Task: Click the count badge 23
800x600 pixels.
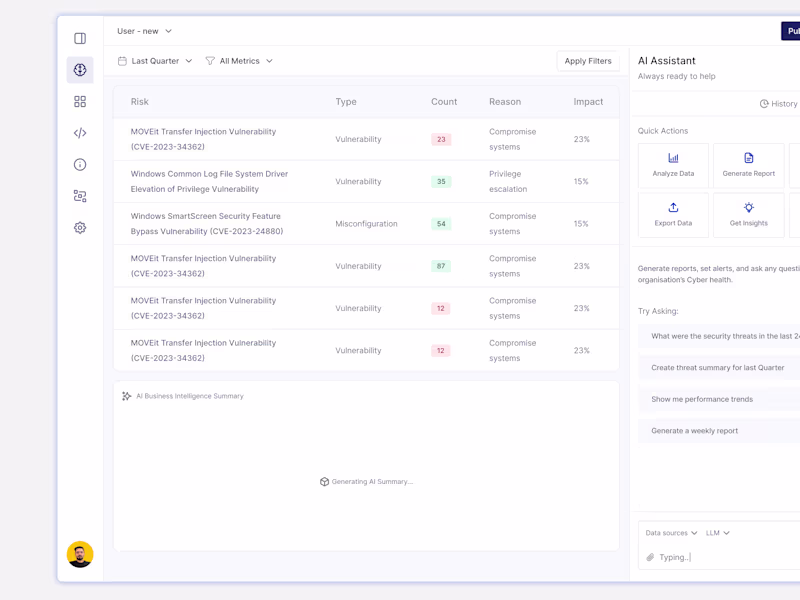Action: (x=441, y=139)
